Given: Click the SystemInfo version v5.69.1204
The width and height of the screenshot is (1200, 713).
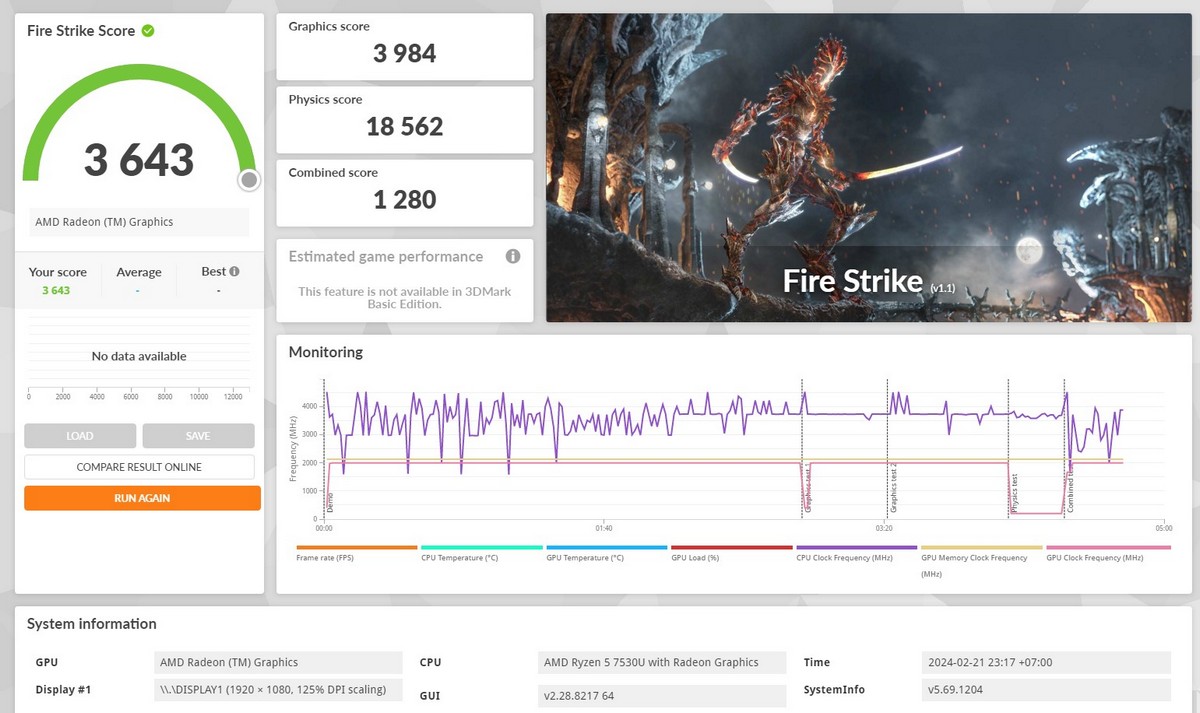Looking at the screenshot, I should click(x=1045, y=690).
